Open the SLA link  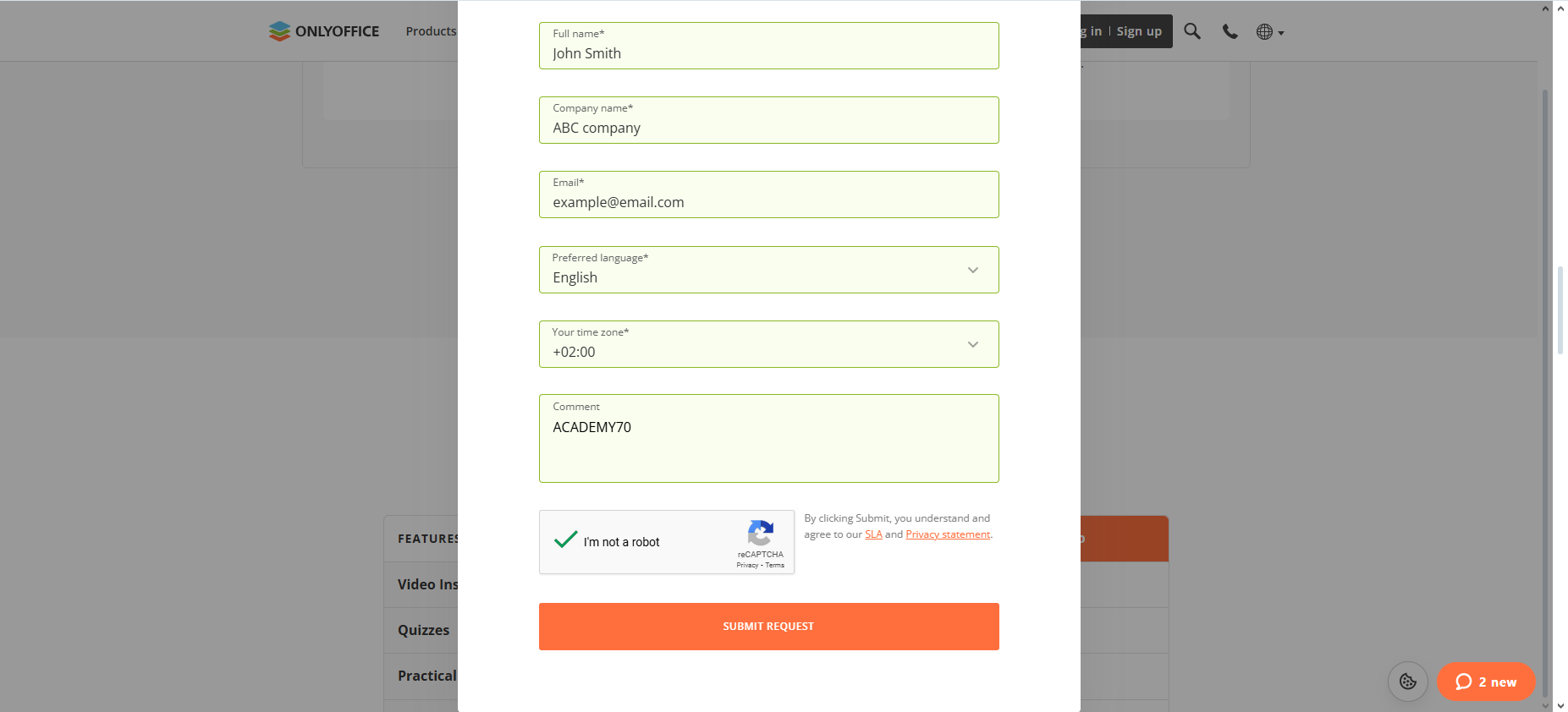(x=873, y=534)
